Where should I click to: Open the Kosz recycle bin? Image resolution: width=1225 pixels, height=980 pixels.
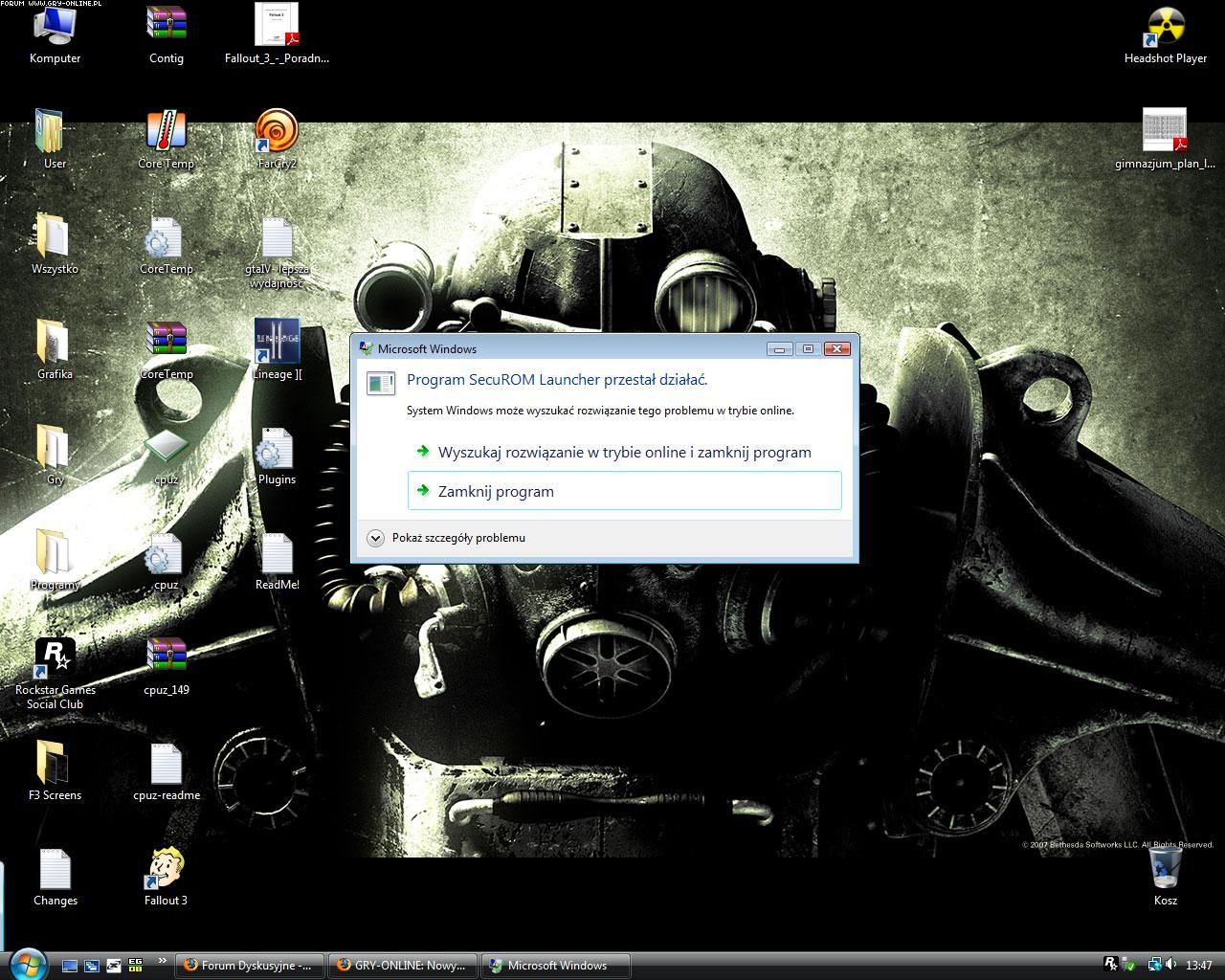tap(1165, 877)
